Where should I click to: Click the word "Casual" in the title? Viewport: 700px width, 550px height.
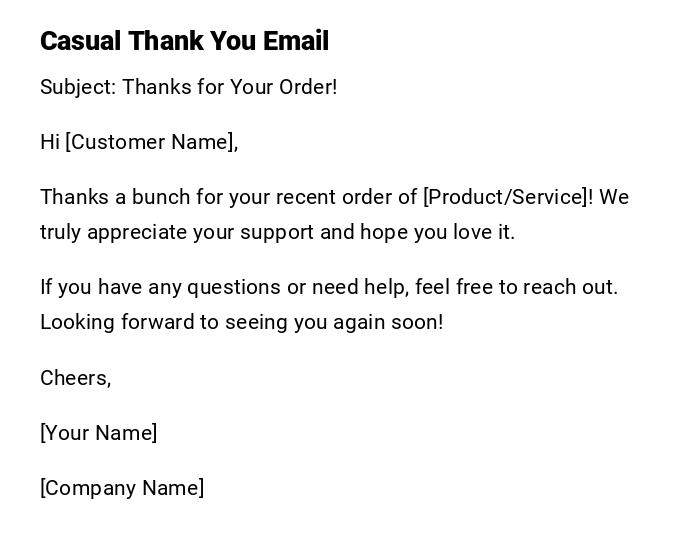click(80, 41)
